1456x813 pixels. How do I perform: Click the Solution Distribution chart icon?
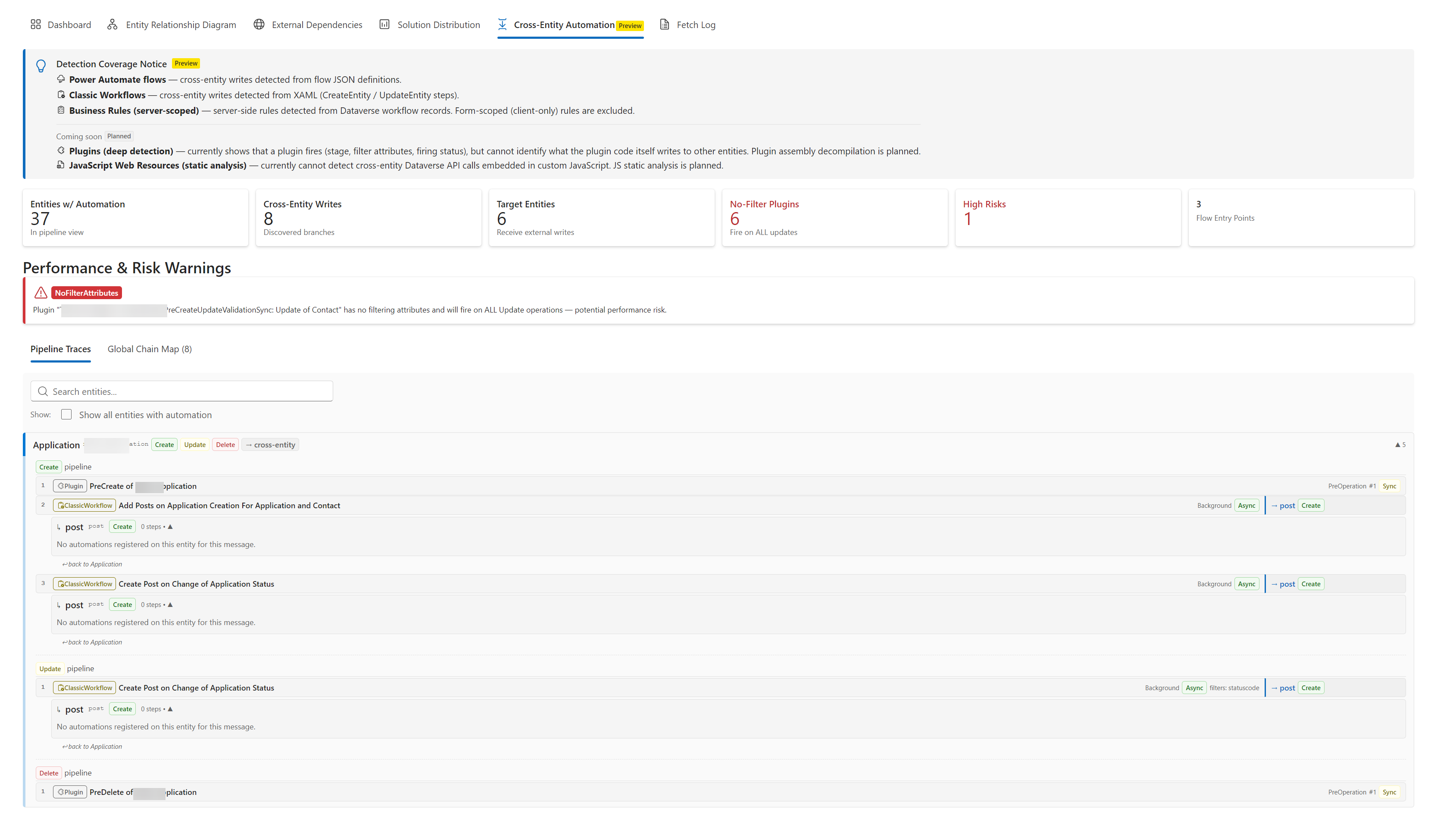click(x=384, y=24)
